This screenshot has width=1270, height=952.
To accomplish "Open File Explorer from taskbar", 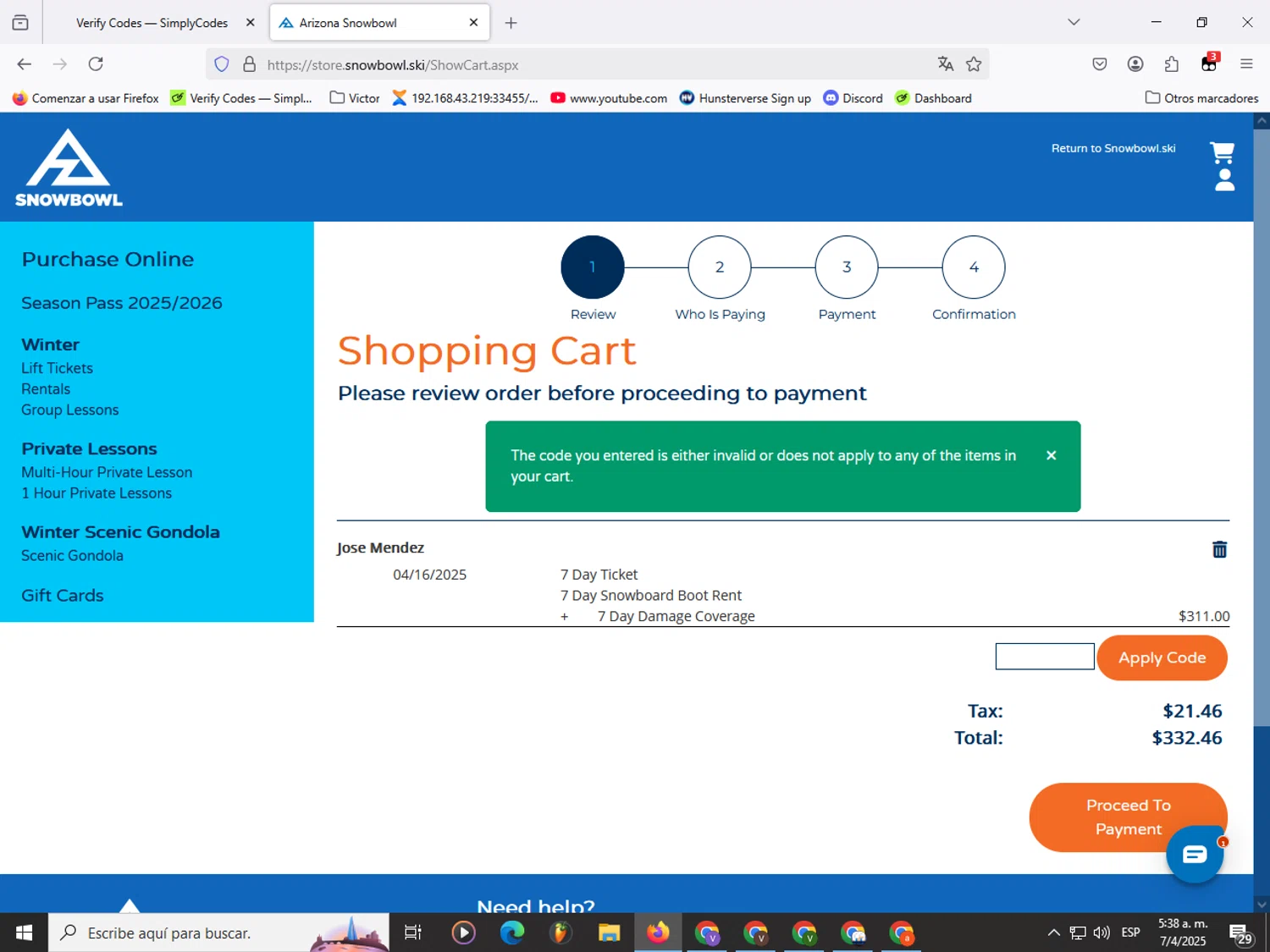I will point(609,933).
